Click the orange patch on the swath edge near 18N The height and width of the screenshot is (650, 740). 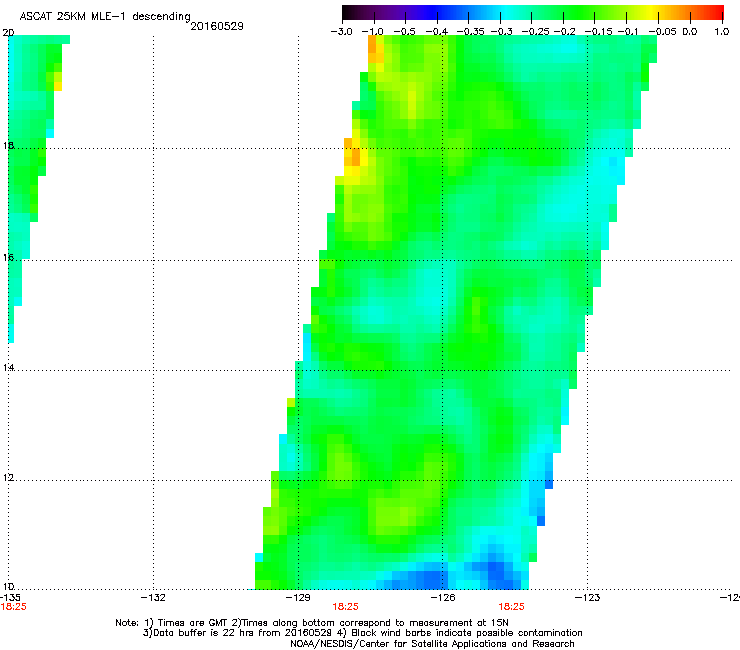[x=353, y=154]
